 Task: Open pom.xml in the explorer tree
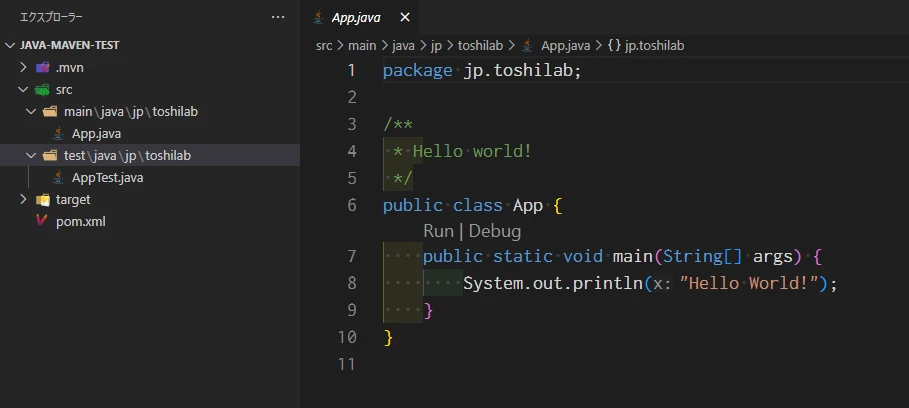click(x=81, y=221)
